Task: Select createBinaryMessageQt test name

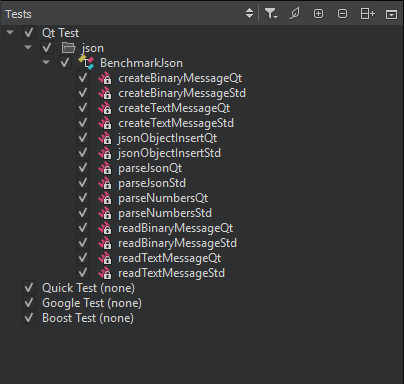Action: [x=180, y=78]
